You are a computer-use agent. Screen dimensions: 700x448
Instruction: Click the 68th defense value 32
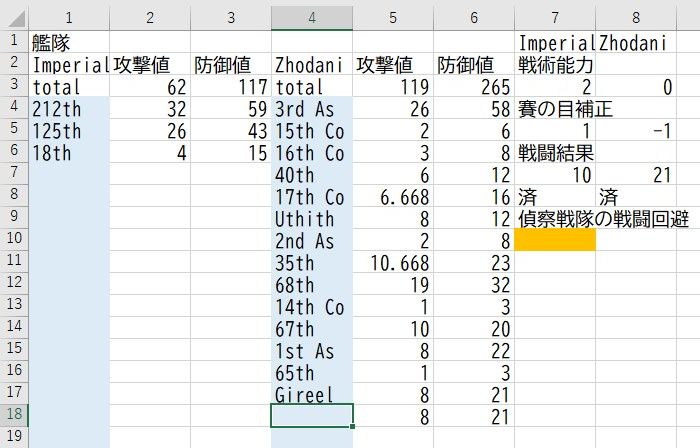tap(474, 284)
